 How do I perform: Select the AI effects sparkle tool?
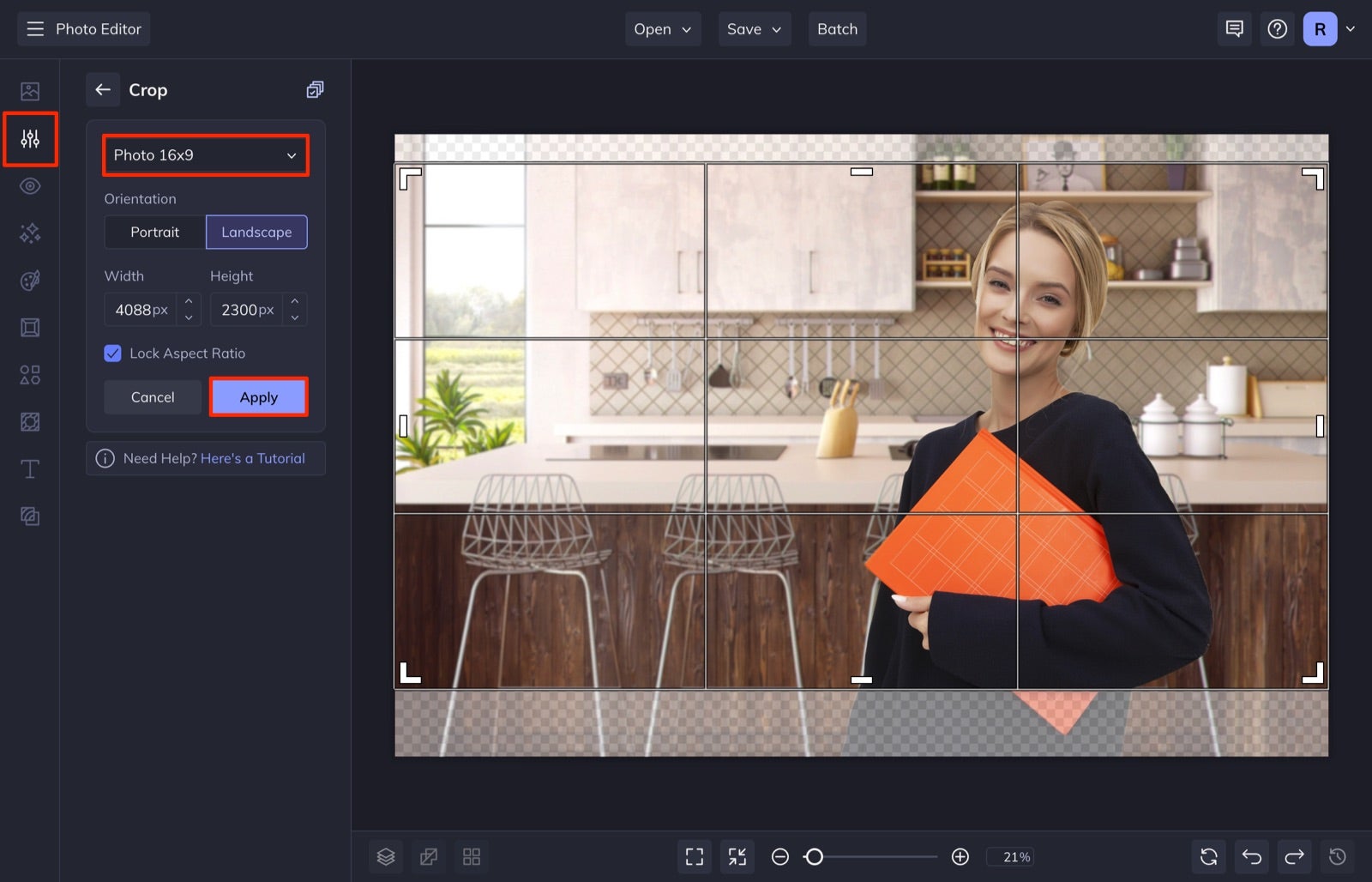(x=30, y=233)
